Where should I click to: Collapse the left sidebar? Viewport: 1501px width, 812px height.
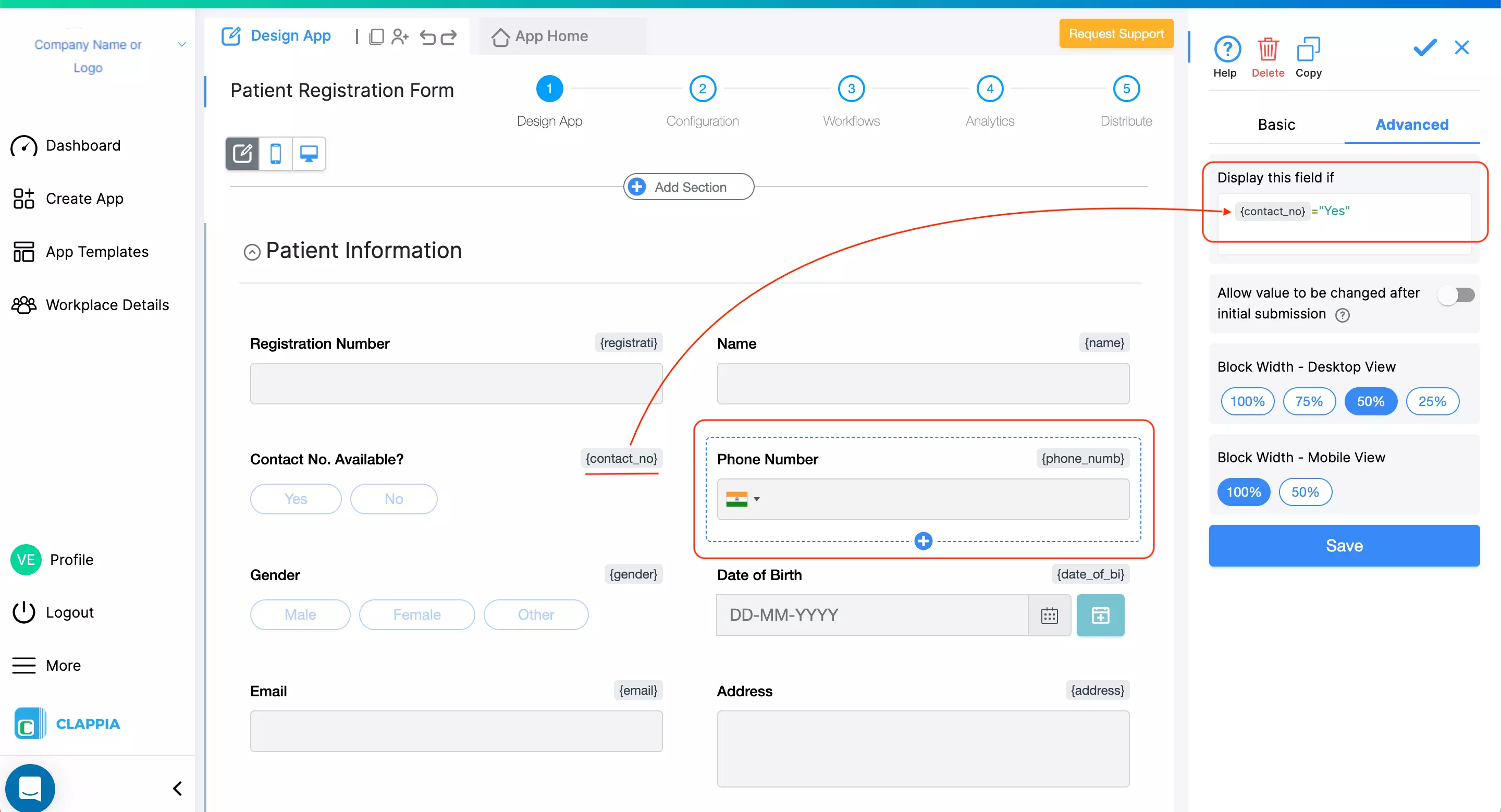(x=178, y=789)
